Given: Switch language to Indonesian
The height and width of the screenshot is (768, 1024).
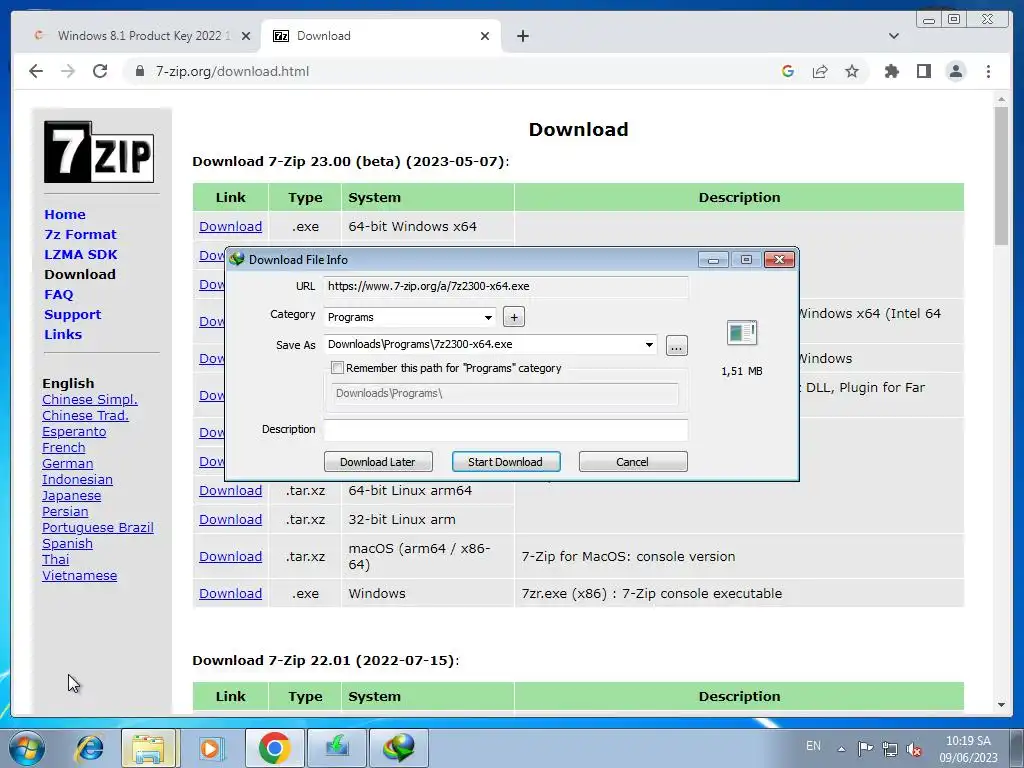Looking at the screenshot, I should [77, 479].
